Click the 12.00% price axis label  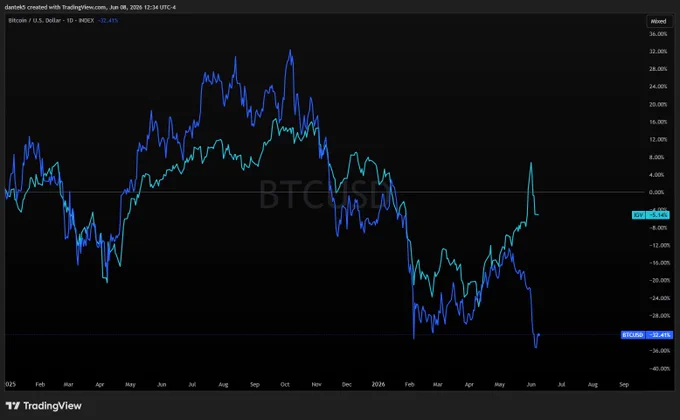click(x=658, y=139)
